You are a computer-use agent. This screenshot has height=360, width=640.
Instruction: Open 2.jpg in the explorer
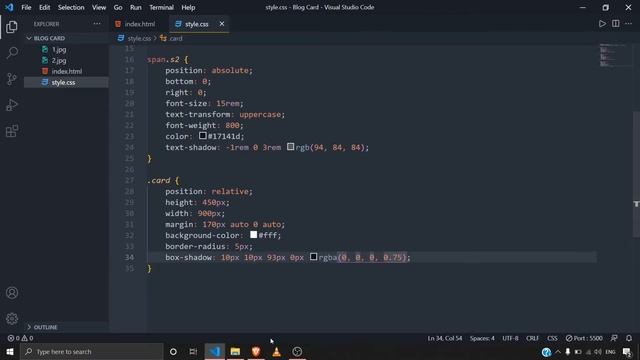pos(59,60)
